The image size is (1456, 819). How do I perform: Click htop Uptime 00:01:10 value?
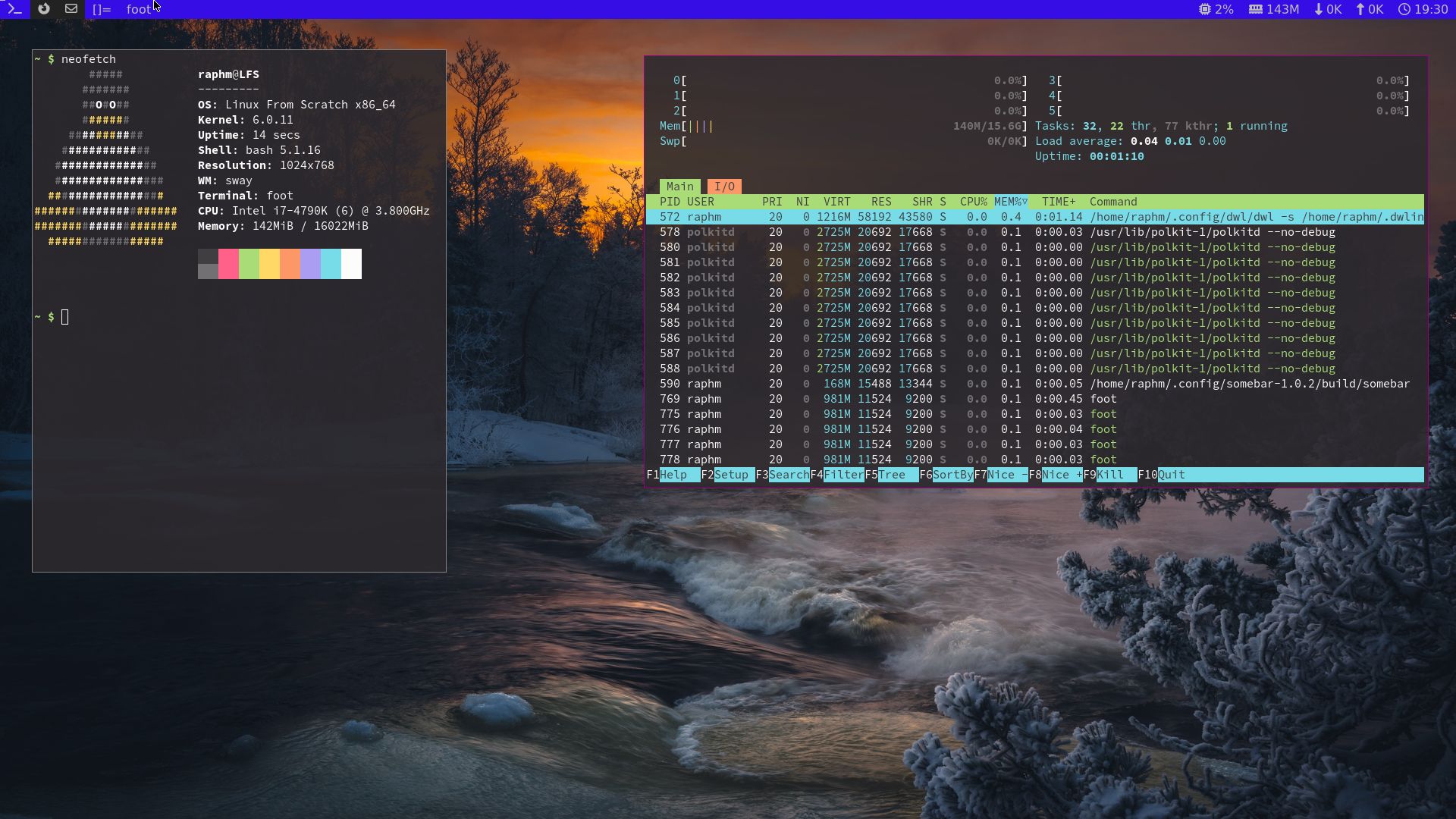pyautogui.click(x=1116, y=156)
